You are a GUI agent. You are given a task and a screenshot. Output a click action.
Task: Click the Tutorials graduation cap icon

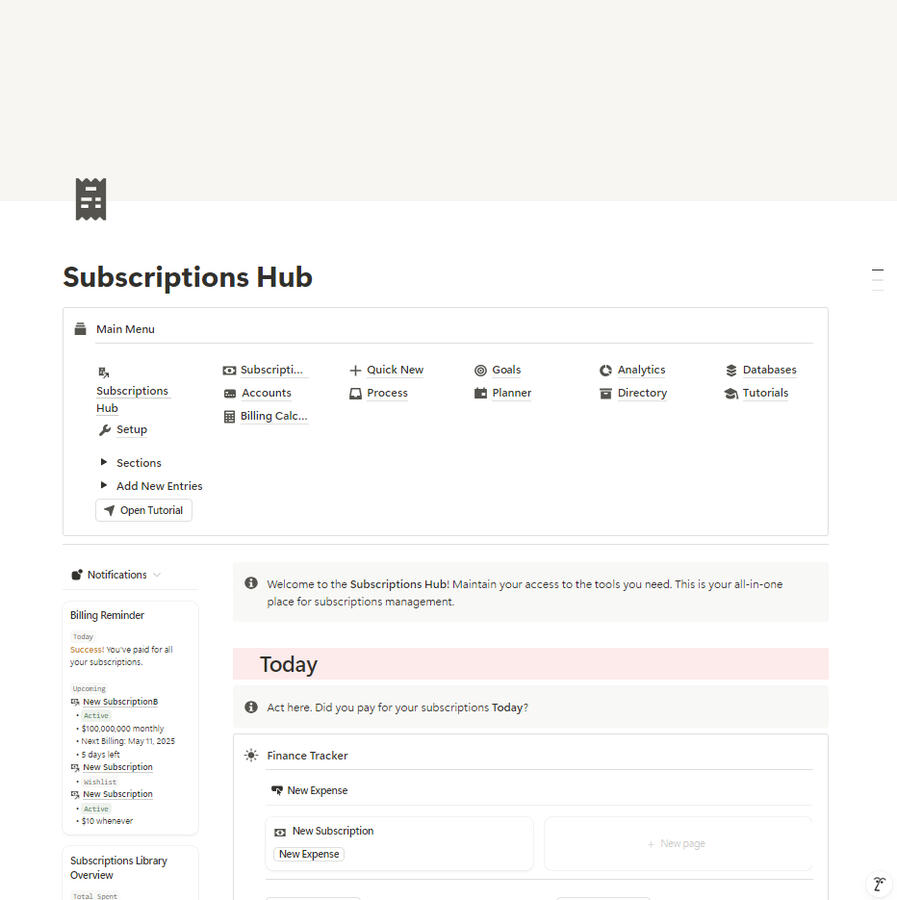[x=731, y=394]
